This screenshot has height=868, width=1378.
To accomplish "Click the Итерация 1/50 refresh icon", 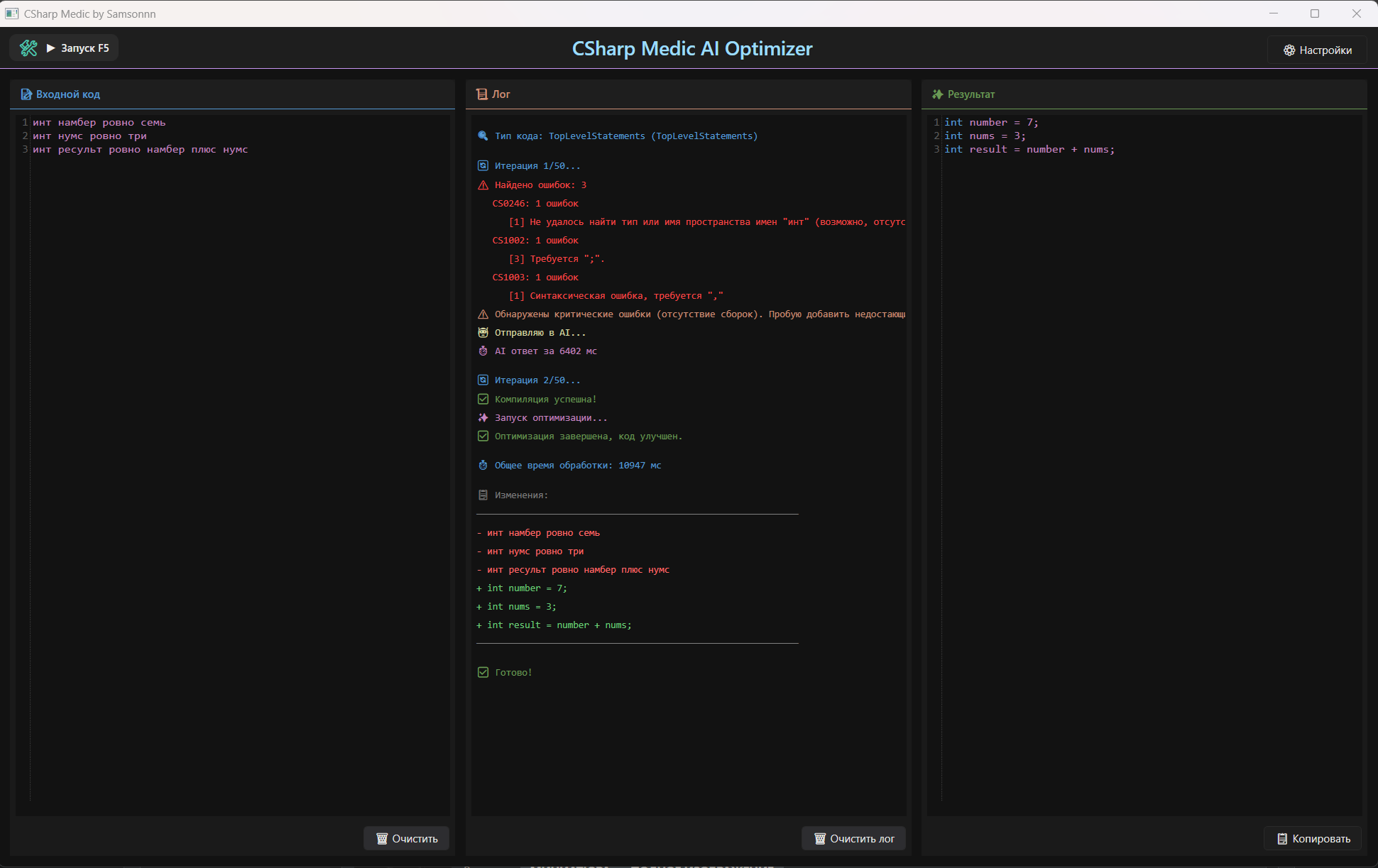I will 483,166.
